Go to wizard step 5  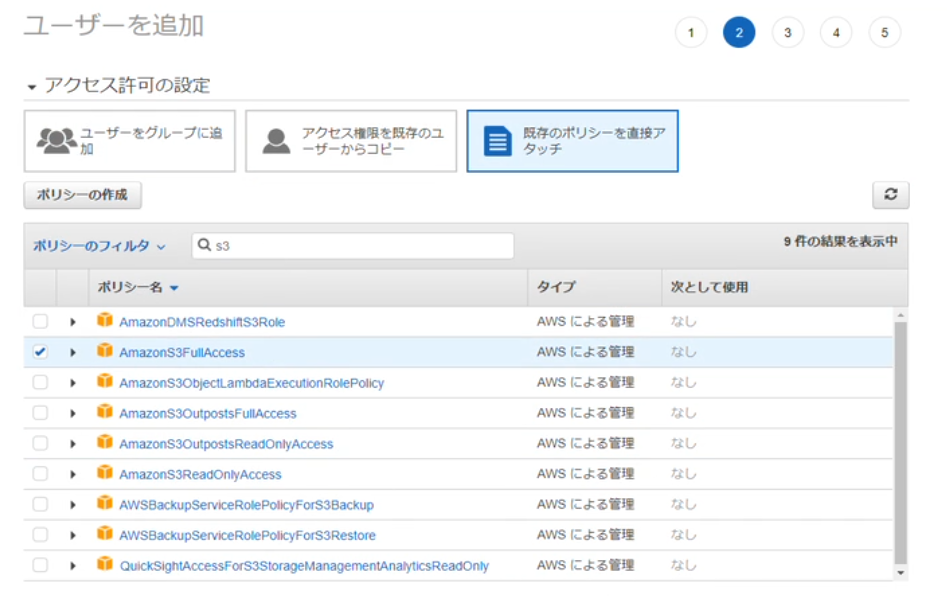click(884, 33)
